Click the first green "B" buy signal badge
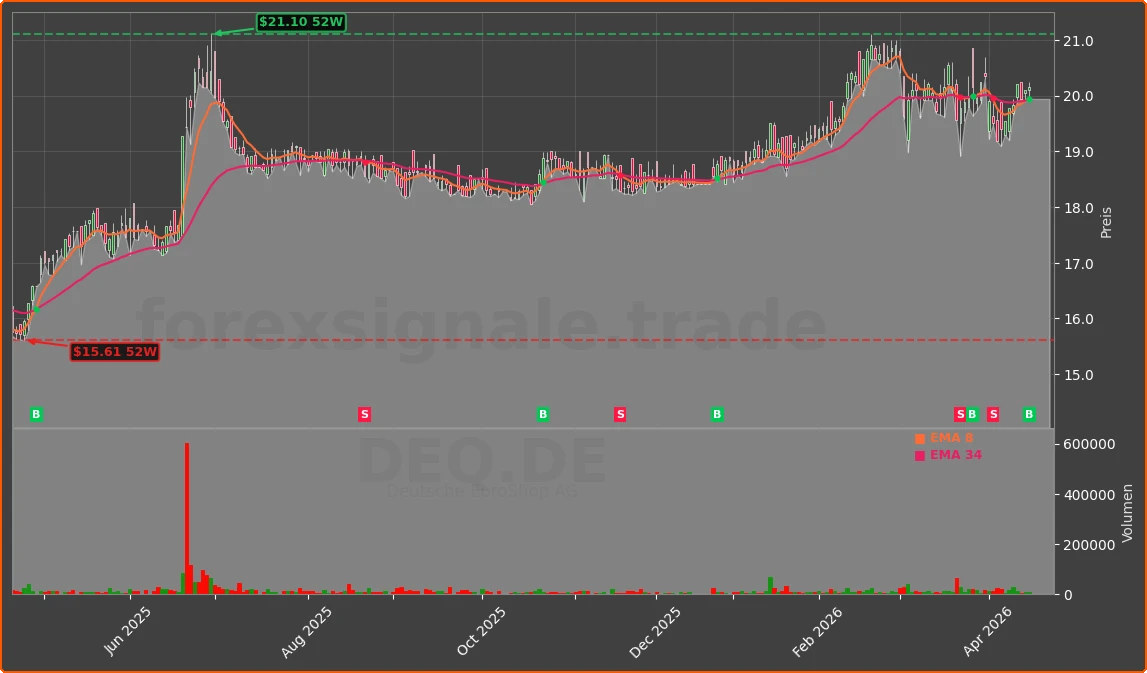 [35, 413]
